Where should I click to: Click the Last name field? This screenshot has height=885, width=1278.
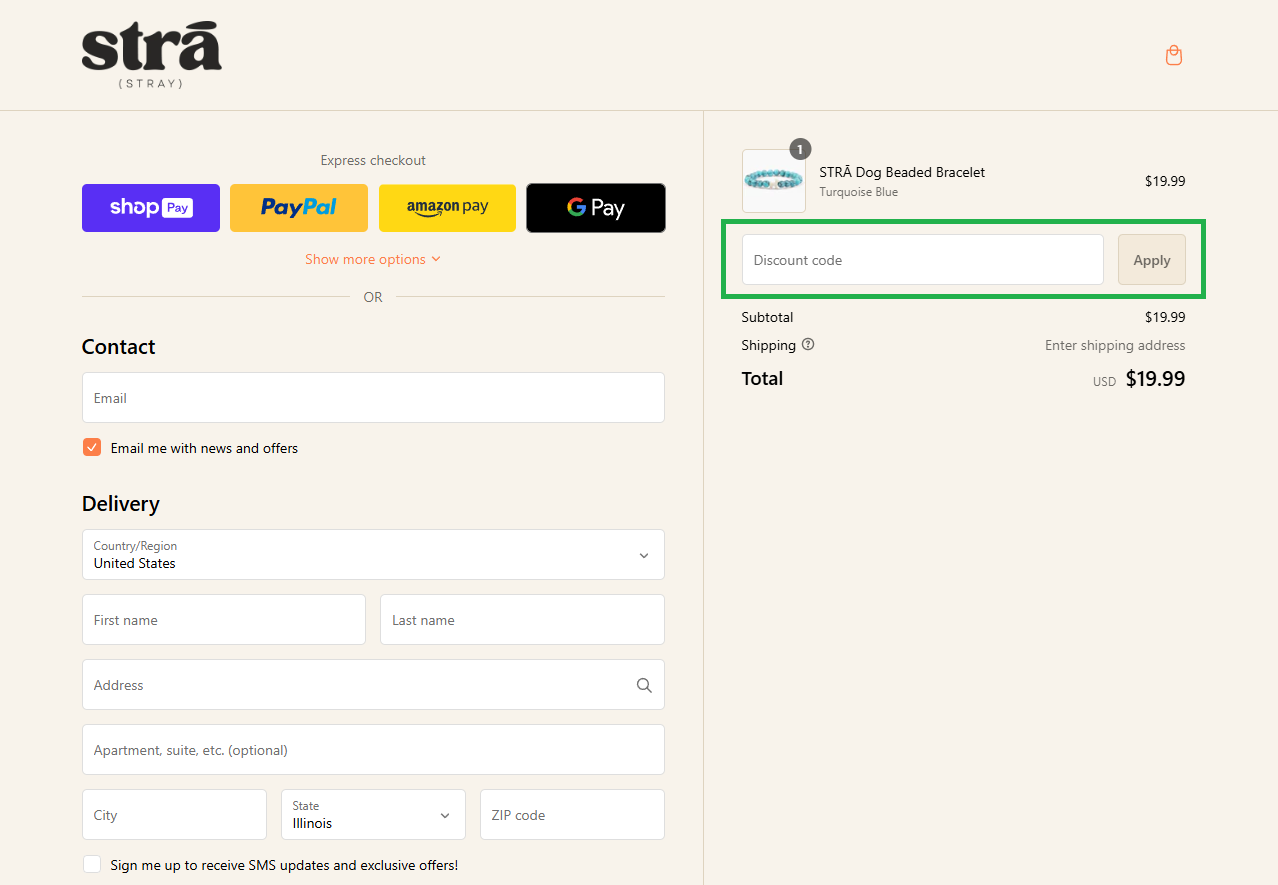coord(522,620)
